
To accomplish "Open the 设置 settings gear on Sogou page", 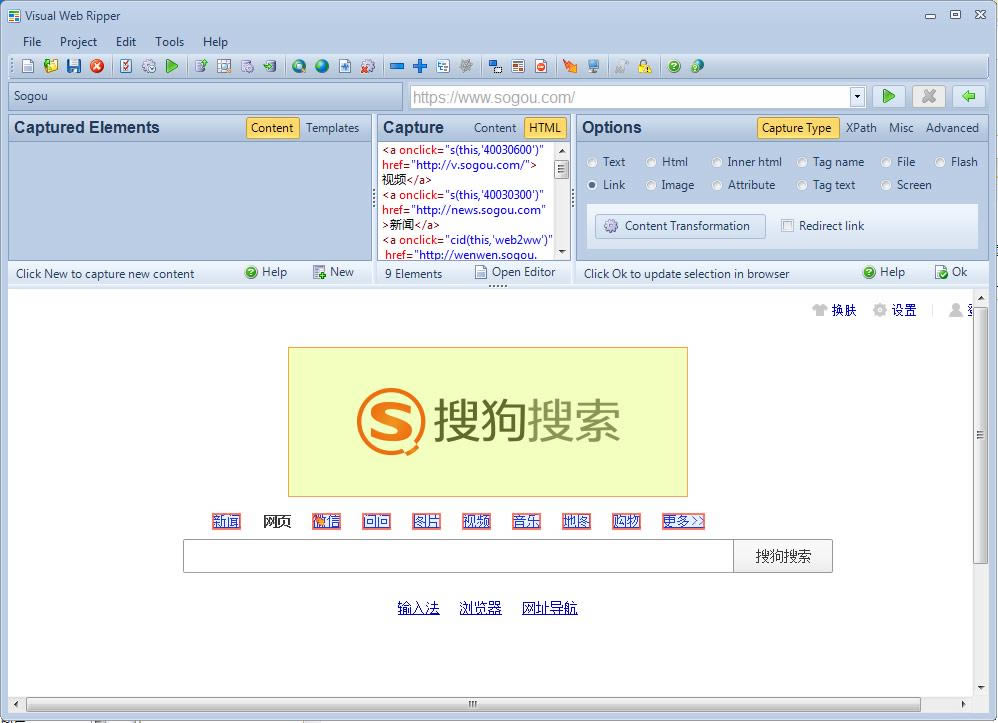I will (896, 310).
